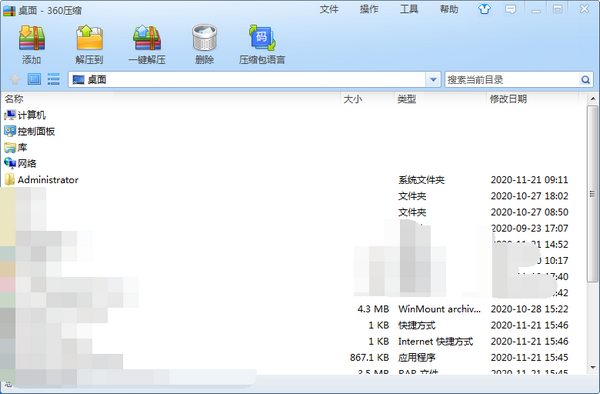This screenshot has height=394, width=600.
Task: Select the 控制面板 control panel item
Action: pos(29,132)
